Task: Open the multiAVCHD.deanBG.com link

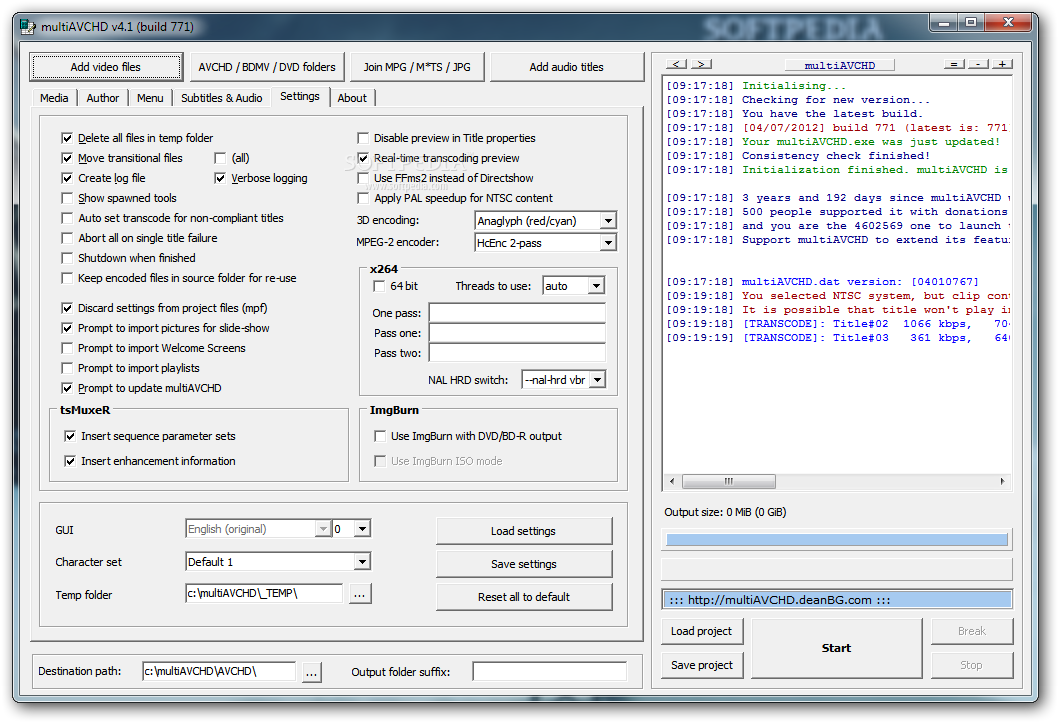Action: (x=837, y=599)
